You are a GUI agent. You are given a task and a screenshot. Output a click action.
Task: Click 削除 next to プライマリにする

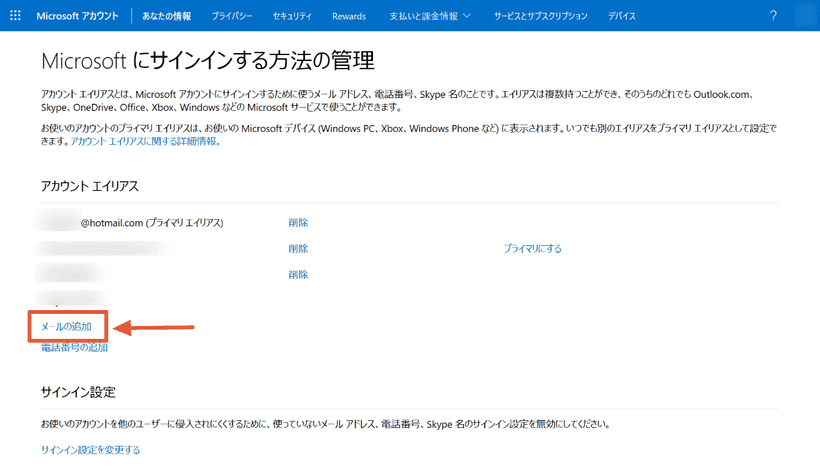click(298, 249)
